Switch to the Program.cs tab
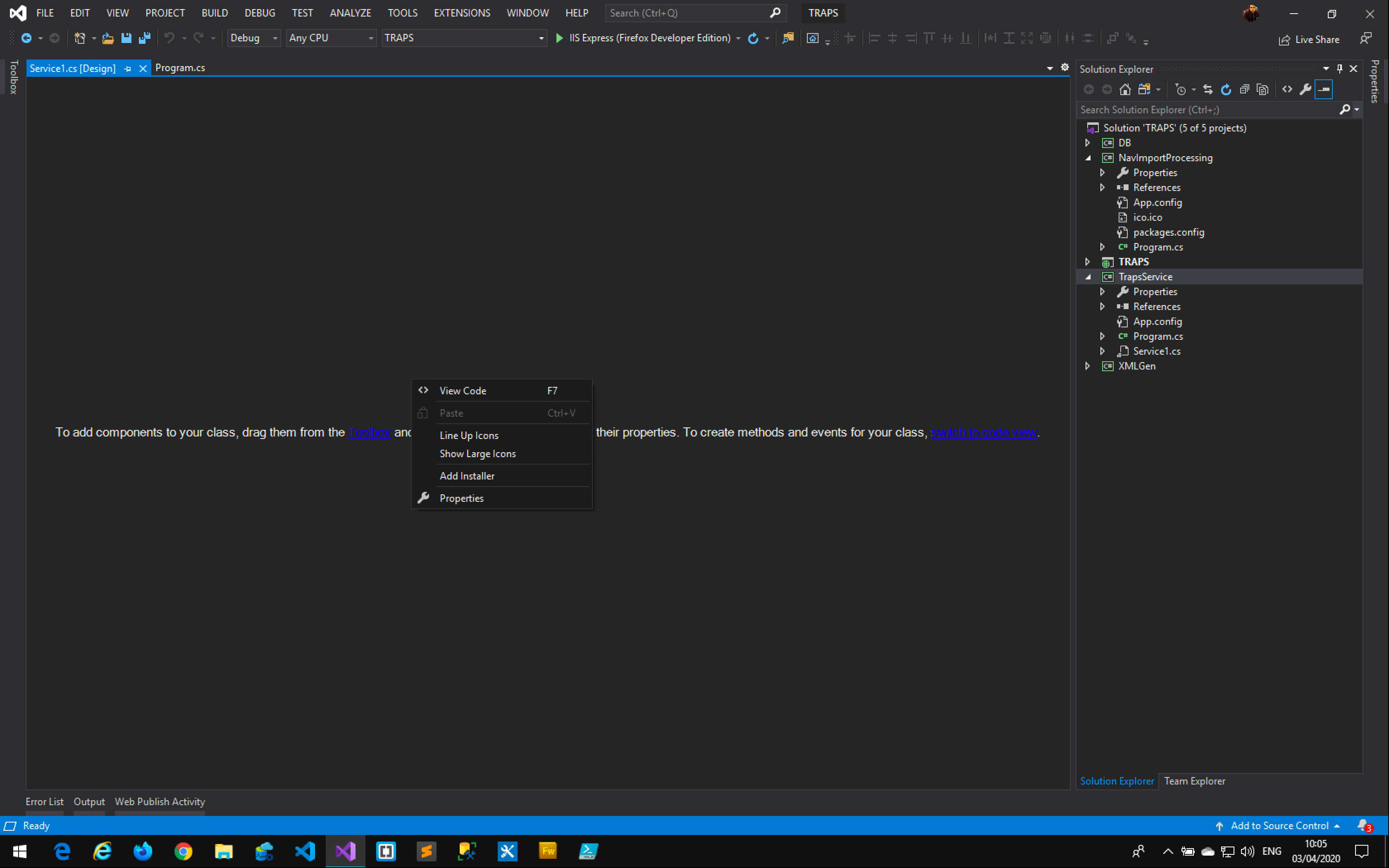 180,68
